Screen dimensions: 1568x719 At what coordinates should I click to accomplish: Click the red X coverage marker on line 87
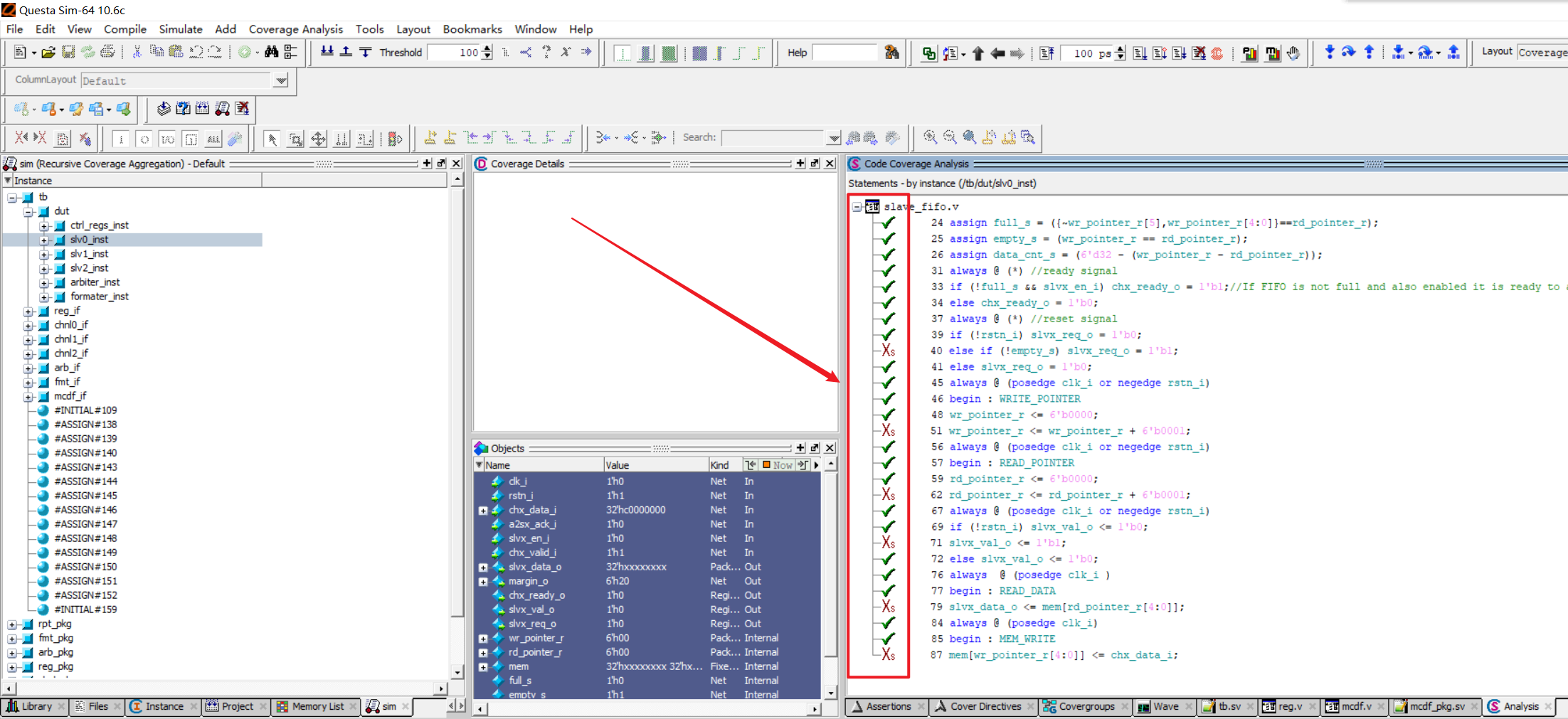click(x=886, y=655)
